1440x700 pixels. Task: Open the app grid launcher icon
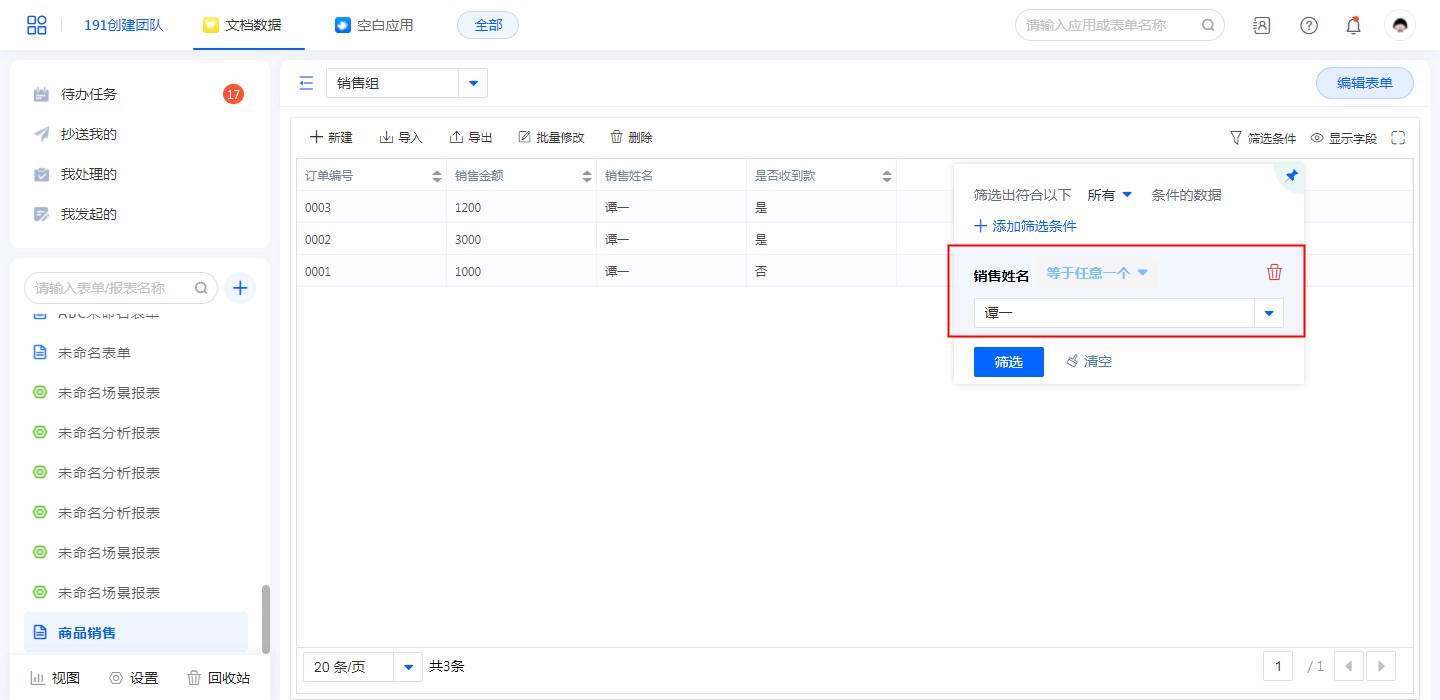tap(37, 25)
